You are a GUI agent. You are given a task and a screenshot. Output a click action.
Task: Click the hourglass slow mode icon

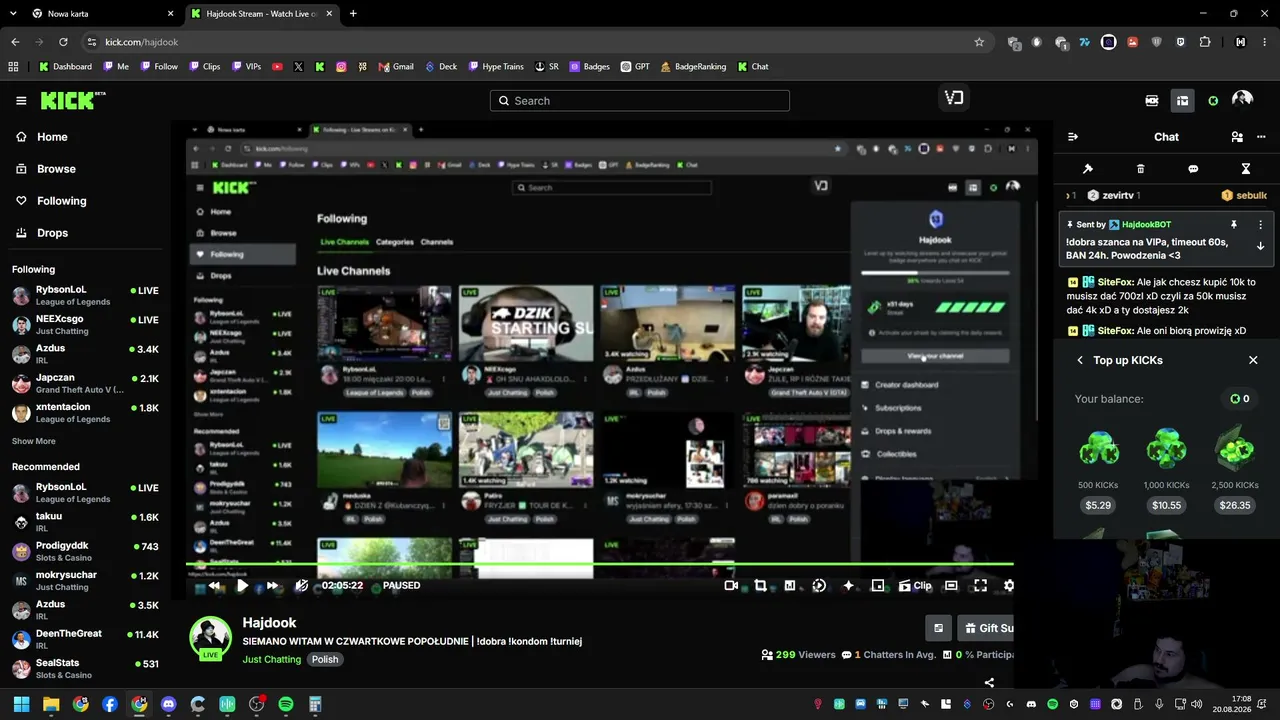(1246, 169)
